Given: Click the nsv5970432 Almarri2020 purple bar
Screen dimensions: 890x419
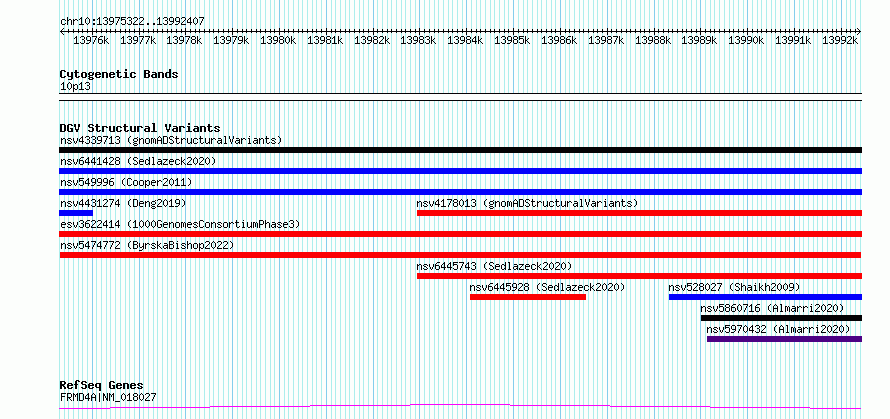Looking at the screenshot, I should tap(784, 339).
